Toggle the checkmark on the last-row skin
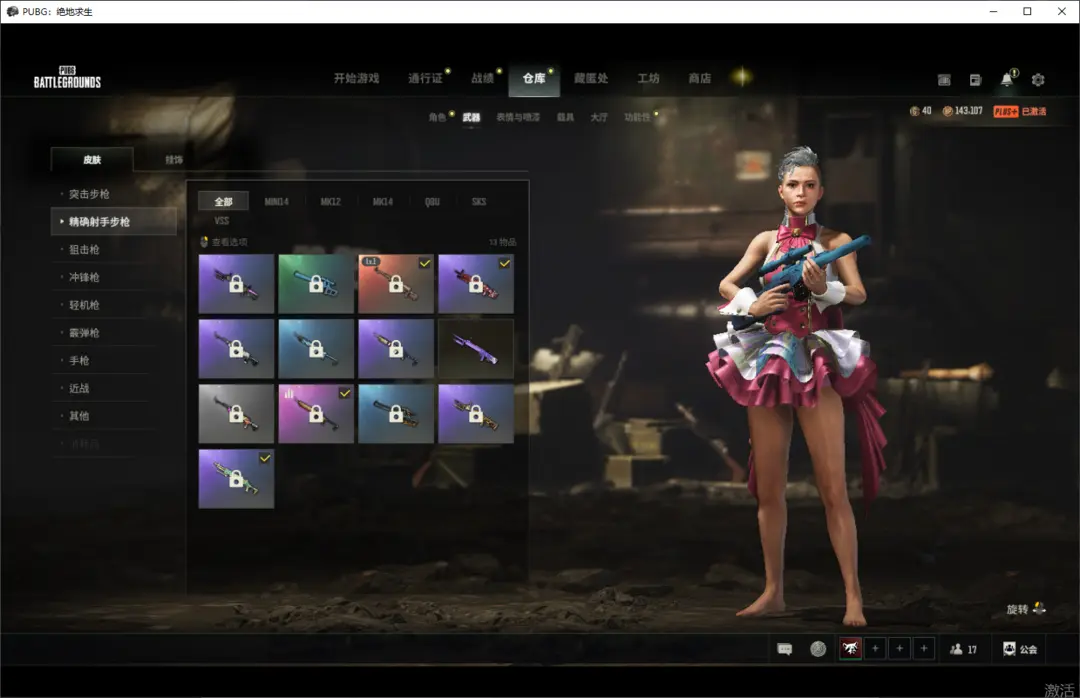Viewport: 1080px width, 698px height. point(265,458)
